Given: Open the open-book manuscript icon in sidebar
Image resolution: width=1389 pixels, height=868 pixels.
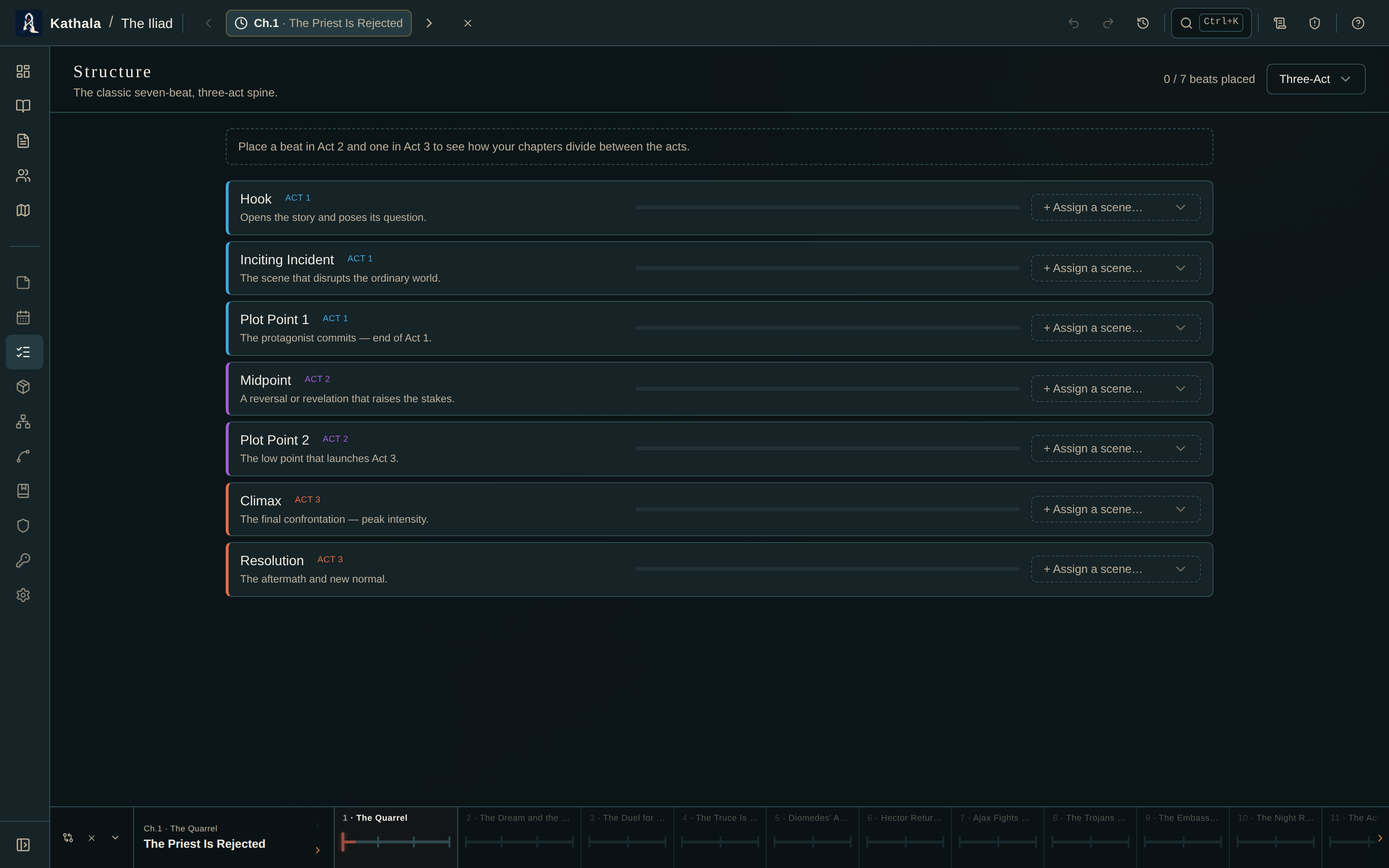Looking at the screenshot, I should [x=23, y=106].
